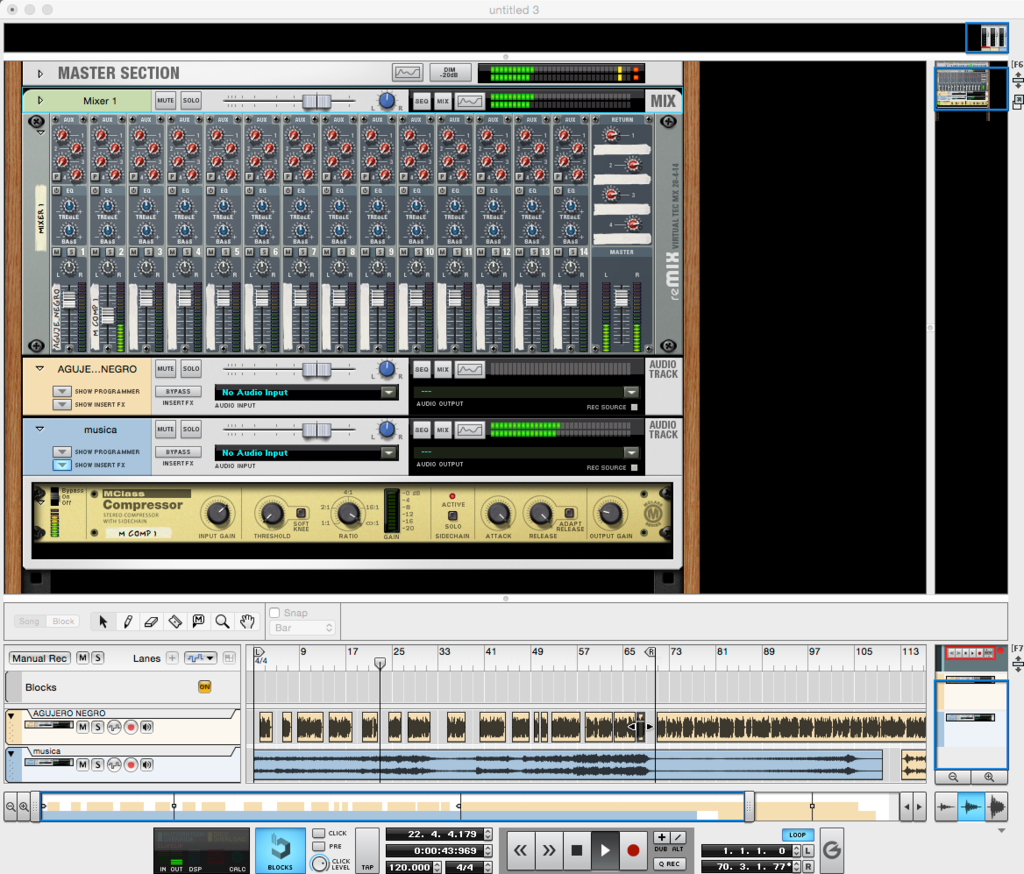Toggle Adapt Release on MClass Compressor

coord(569,513)
